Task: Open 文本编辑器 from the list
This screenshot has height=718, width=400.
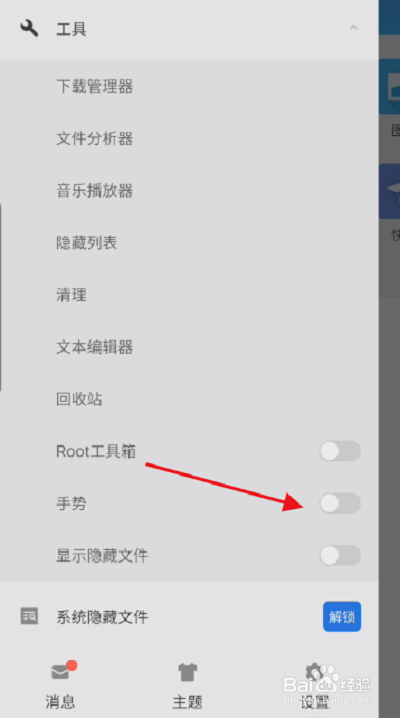Action: 95,347
